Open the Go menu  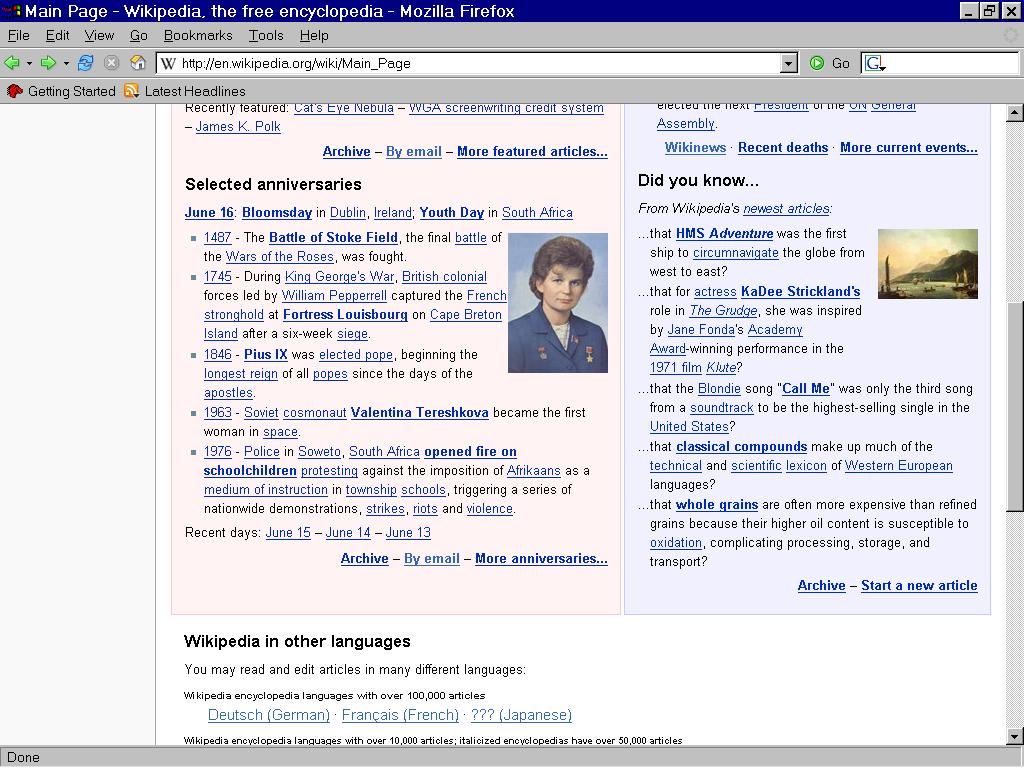pos(138,35)
